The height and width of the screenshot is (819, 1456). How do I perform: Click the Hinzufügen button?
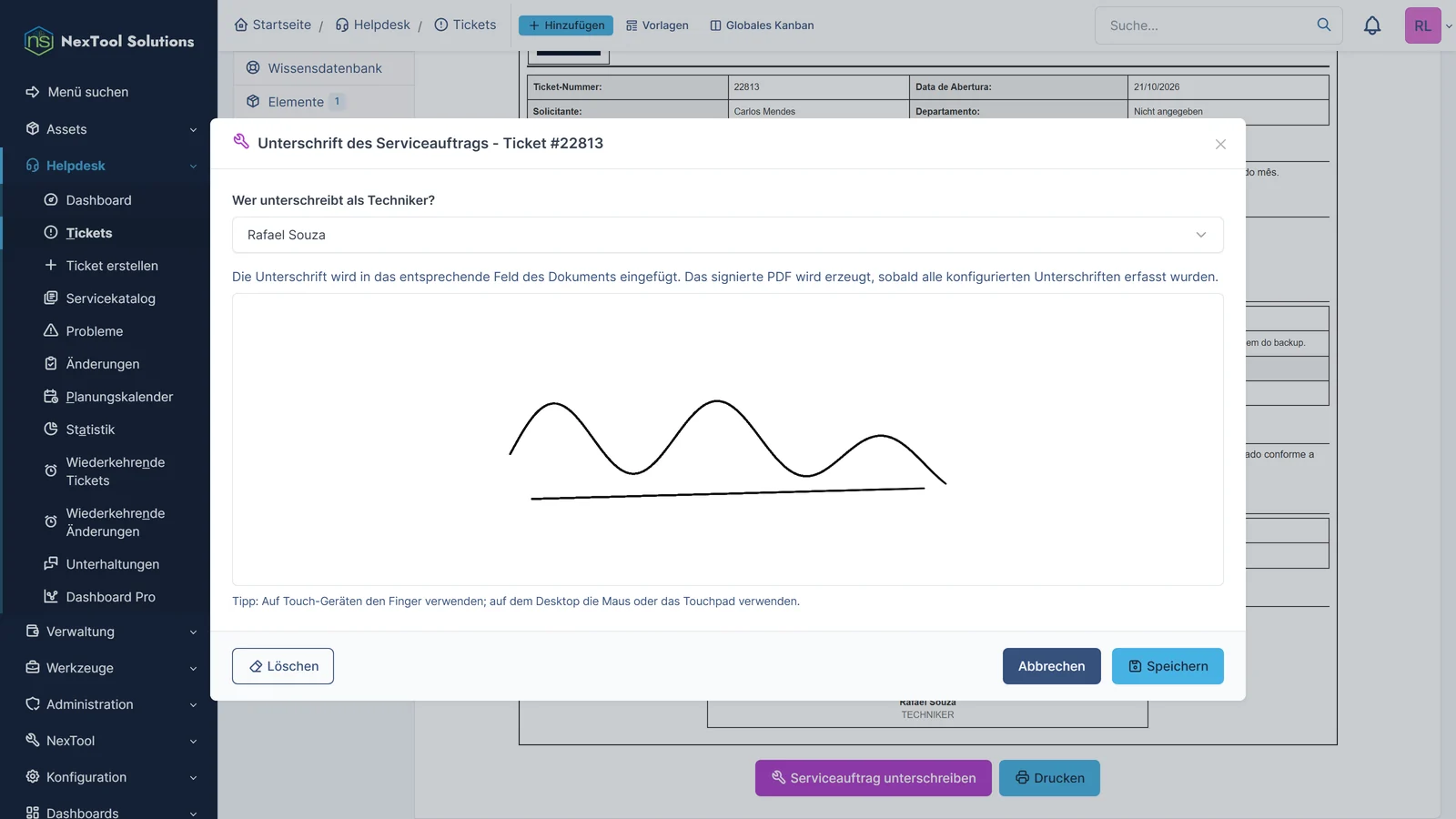coord(566,25)
